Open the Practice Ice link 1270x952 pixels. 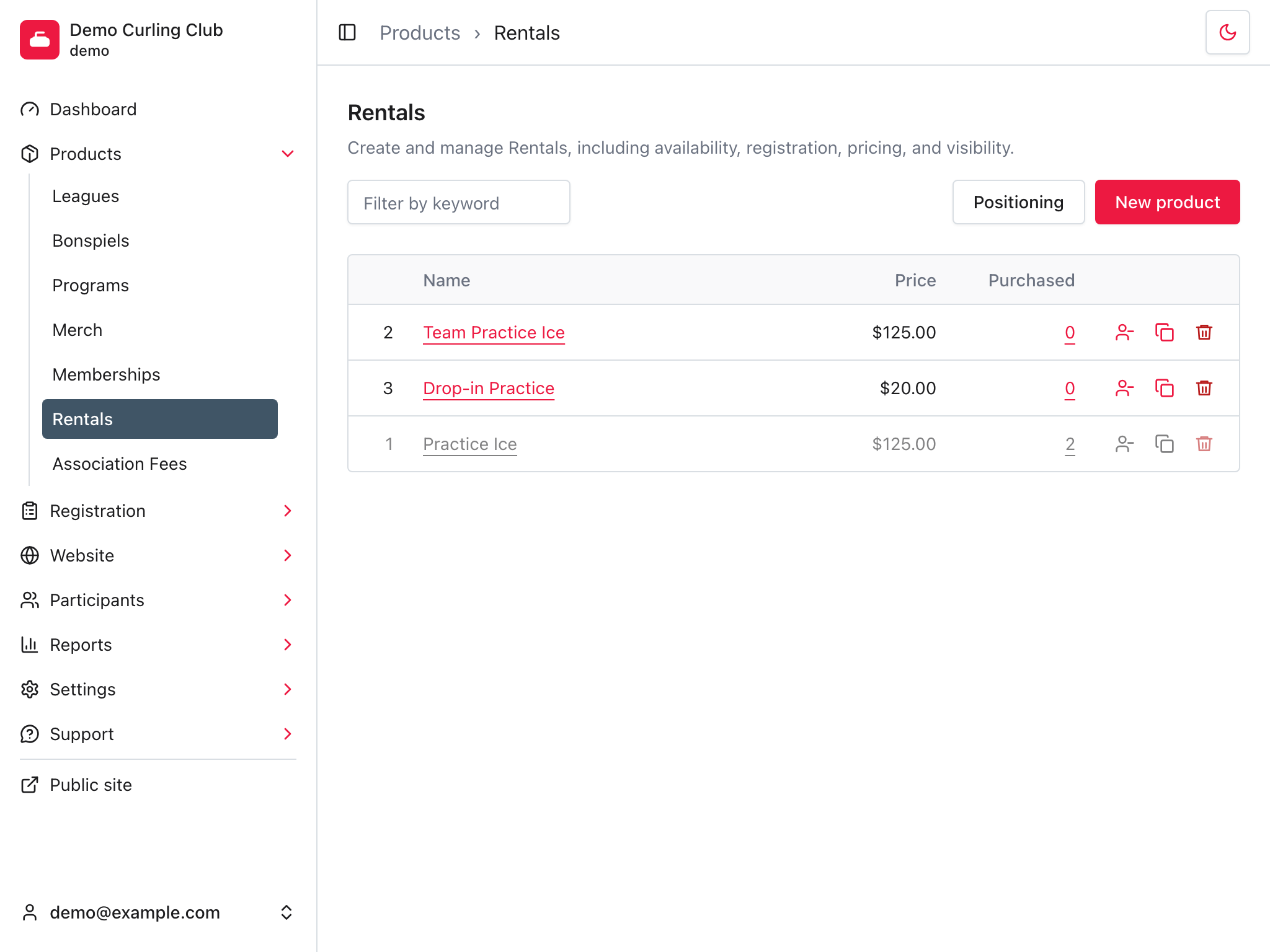470,444
